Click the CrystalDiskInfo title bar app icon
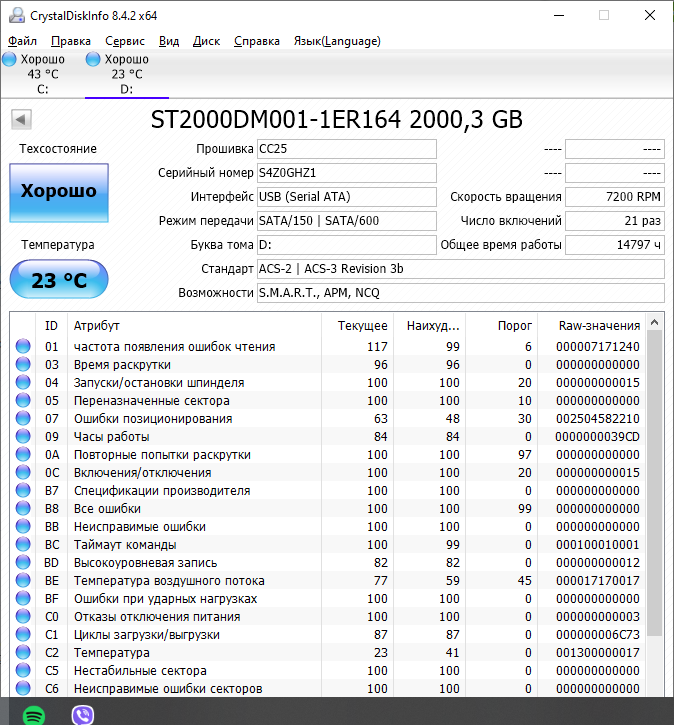Viewport: 675px width, 726px height. 14,16
